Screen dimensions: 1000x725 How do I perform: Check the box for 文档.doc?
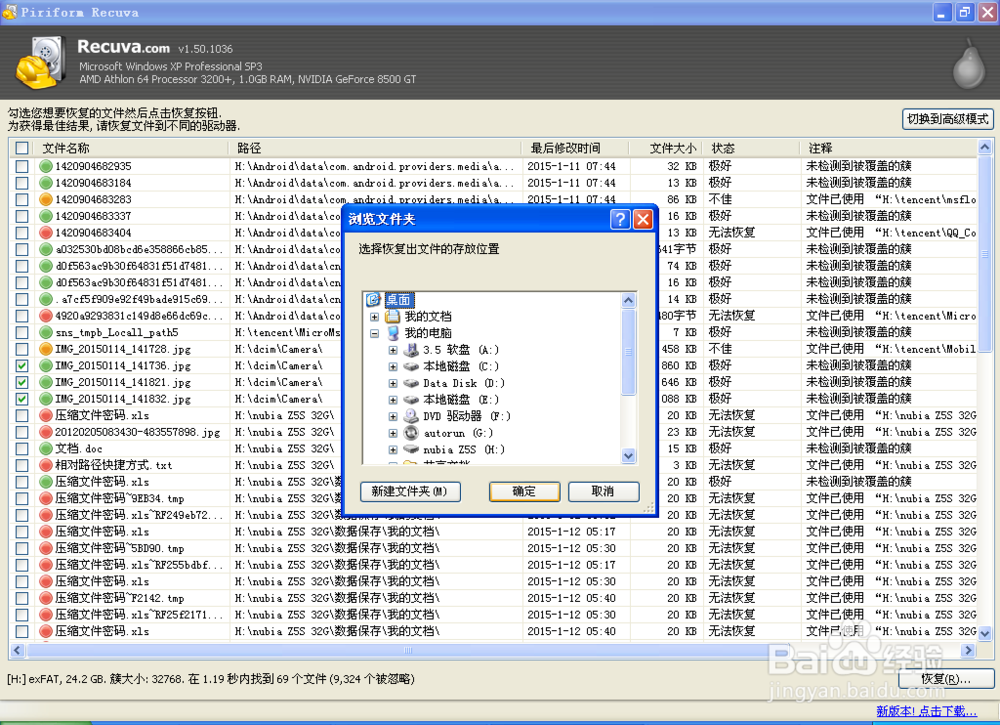[x=22, y=449]
